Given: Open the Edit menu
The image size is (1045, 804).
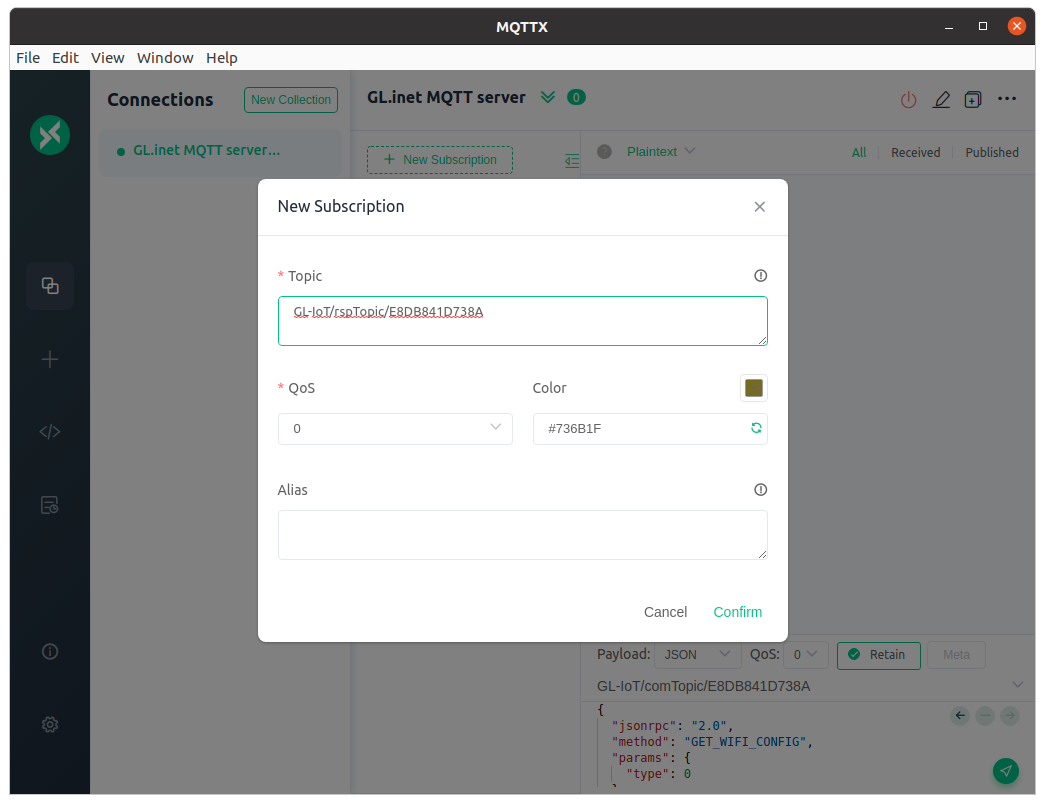Looking at the screenshot, I should coord(65,58).
